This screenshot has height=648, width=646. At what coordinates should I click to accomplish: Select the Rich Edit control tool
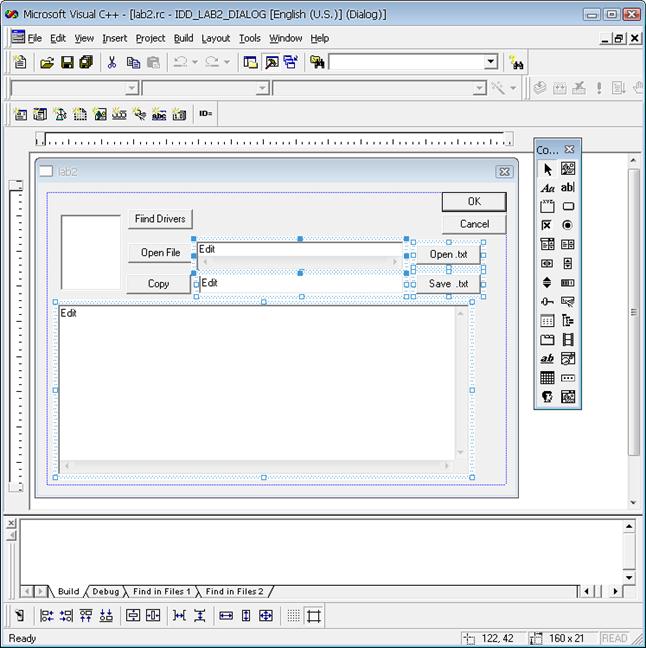tap(547, 359)
